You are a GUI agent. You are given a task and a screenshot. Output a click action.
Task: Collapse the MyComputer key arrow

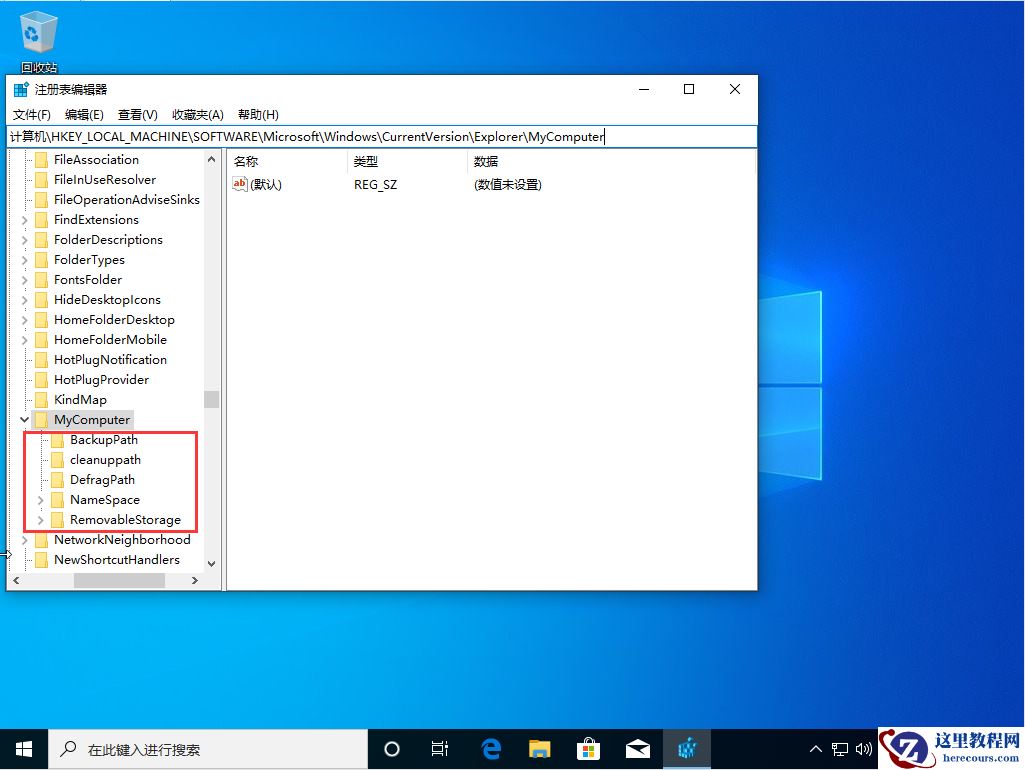coord(24,419)
